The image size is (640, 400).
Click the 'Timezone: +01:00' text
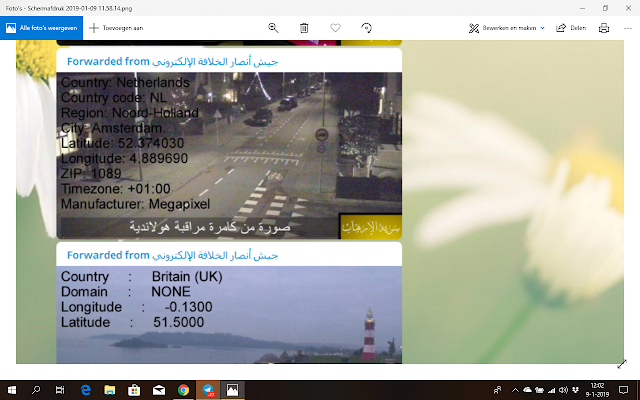(x=116, y=189)
